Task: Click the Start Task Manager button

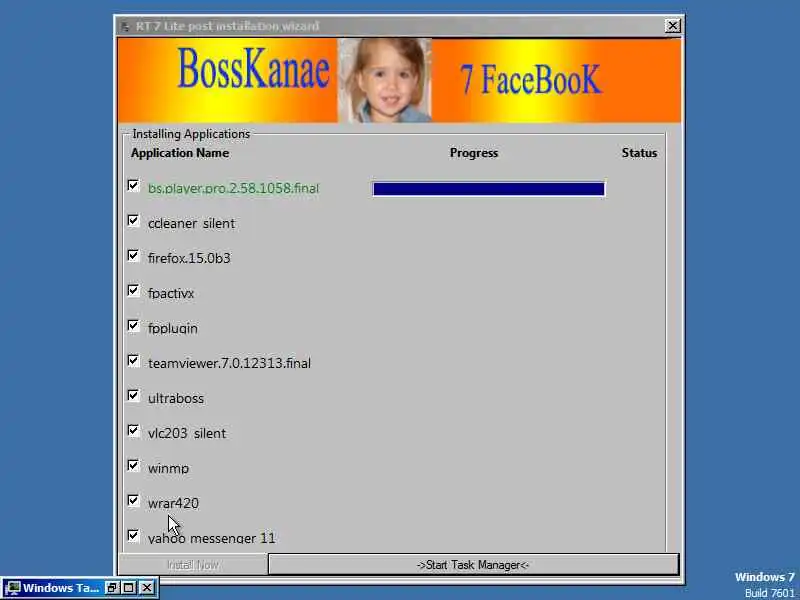Action: point(473,565)
